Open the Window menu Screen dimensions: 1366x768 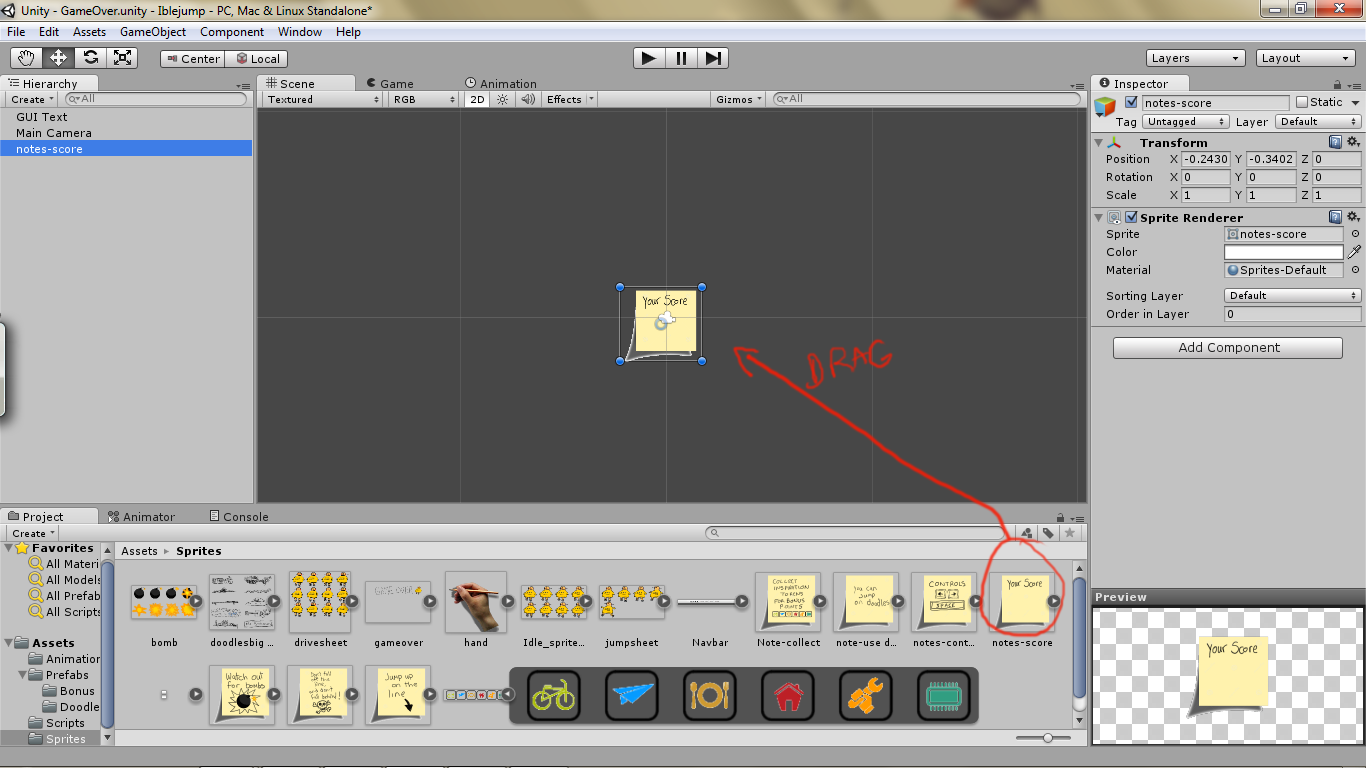tap(300, 32)
